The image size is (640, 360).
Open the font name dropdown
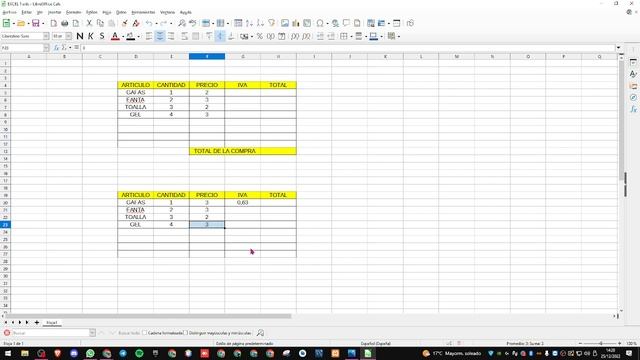pyautogui.click(x=46, y=36)
